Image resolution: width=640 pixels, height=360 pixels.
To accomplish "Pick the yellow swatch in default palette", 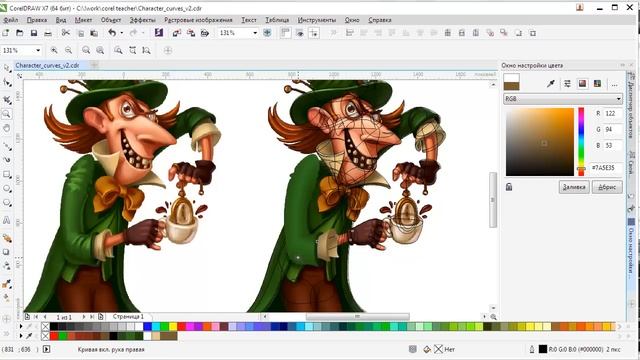I will pyautogui.click(x=173, y=327).
